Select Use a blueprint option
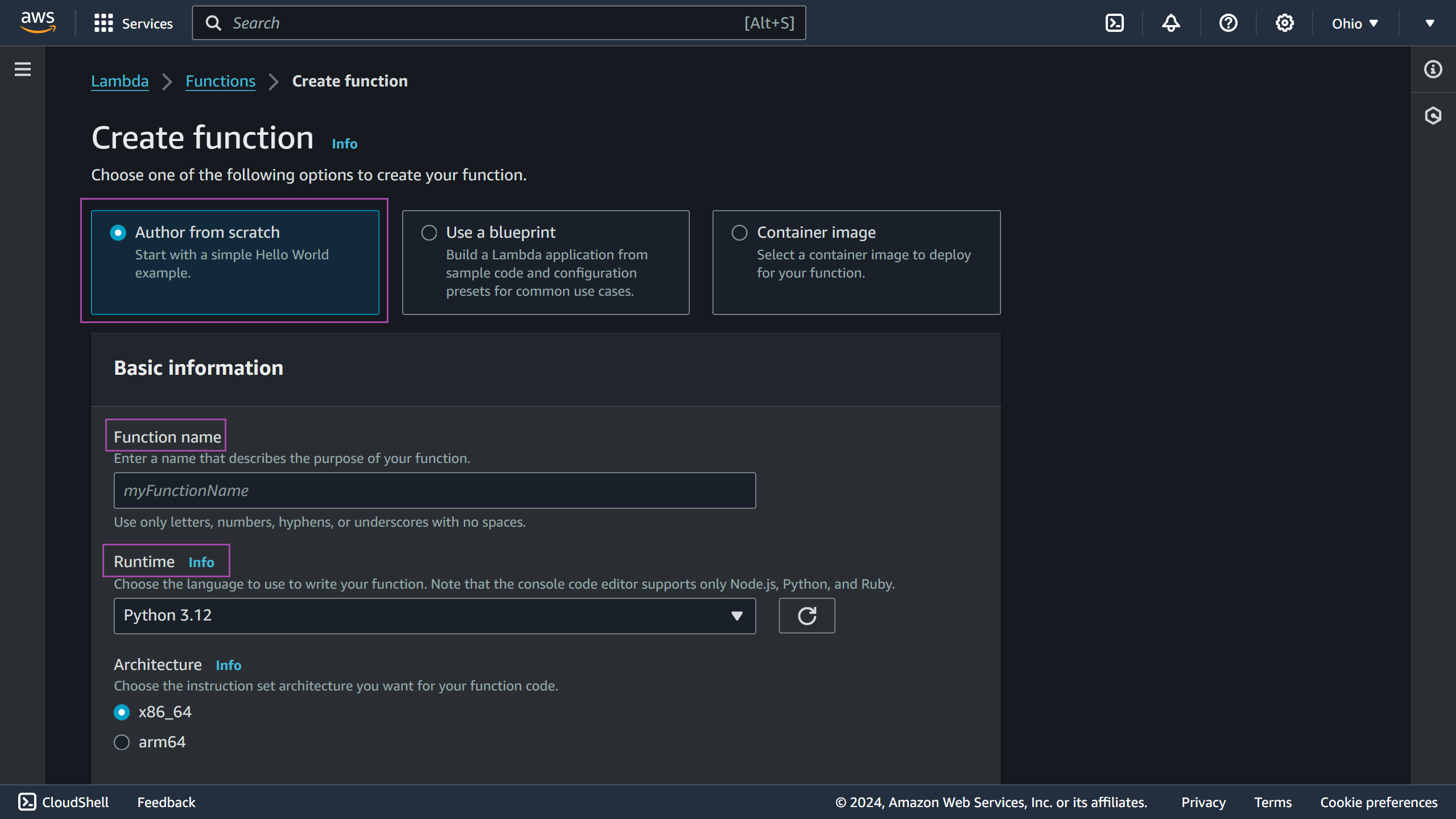Image resolution: width=1456 pixels, height=819 pixels. tap(546, 262)
